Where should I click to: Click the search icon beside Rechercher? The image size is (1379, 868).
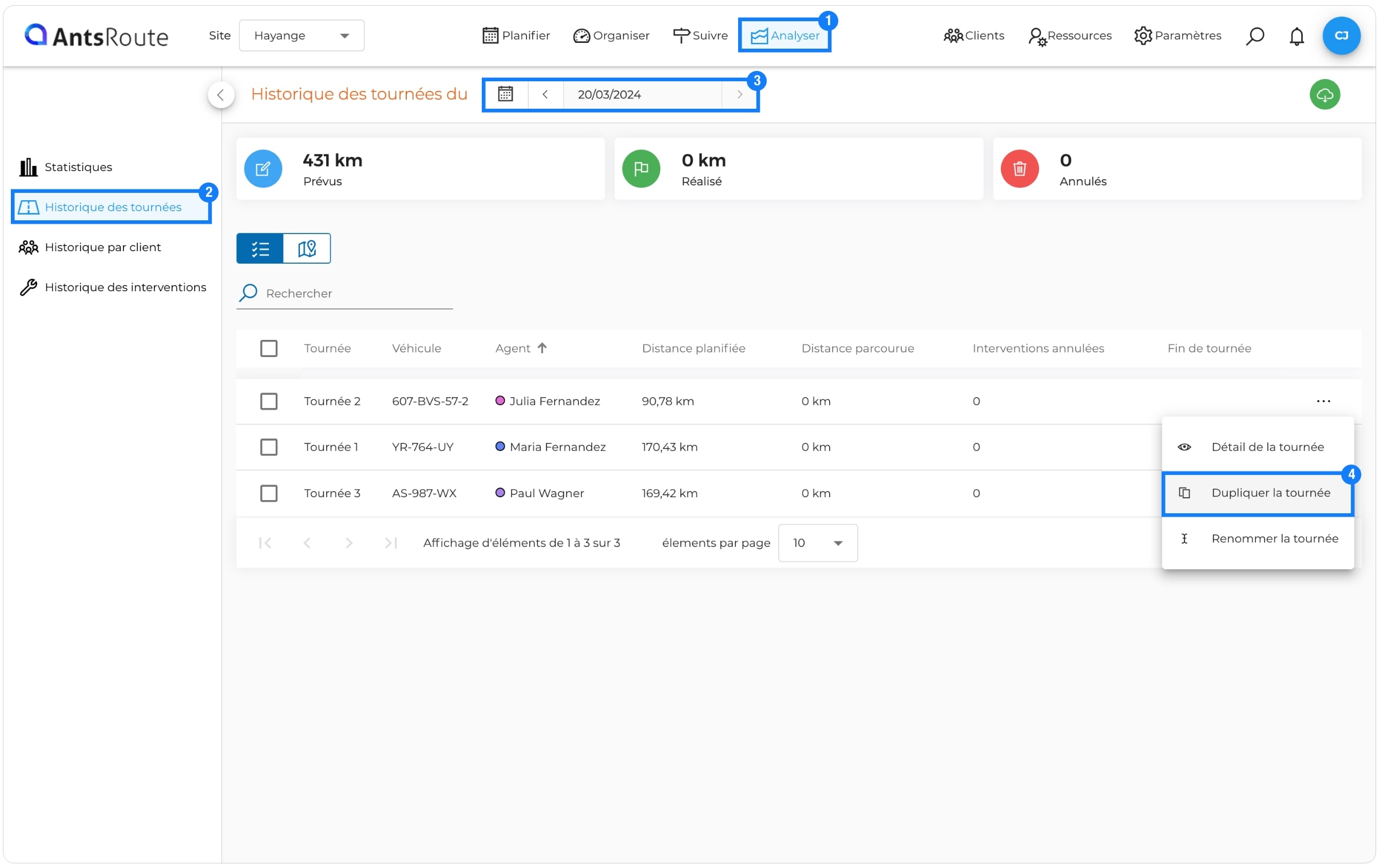point(248,292)
